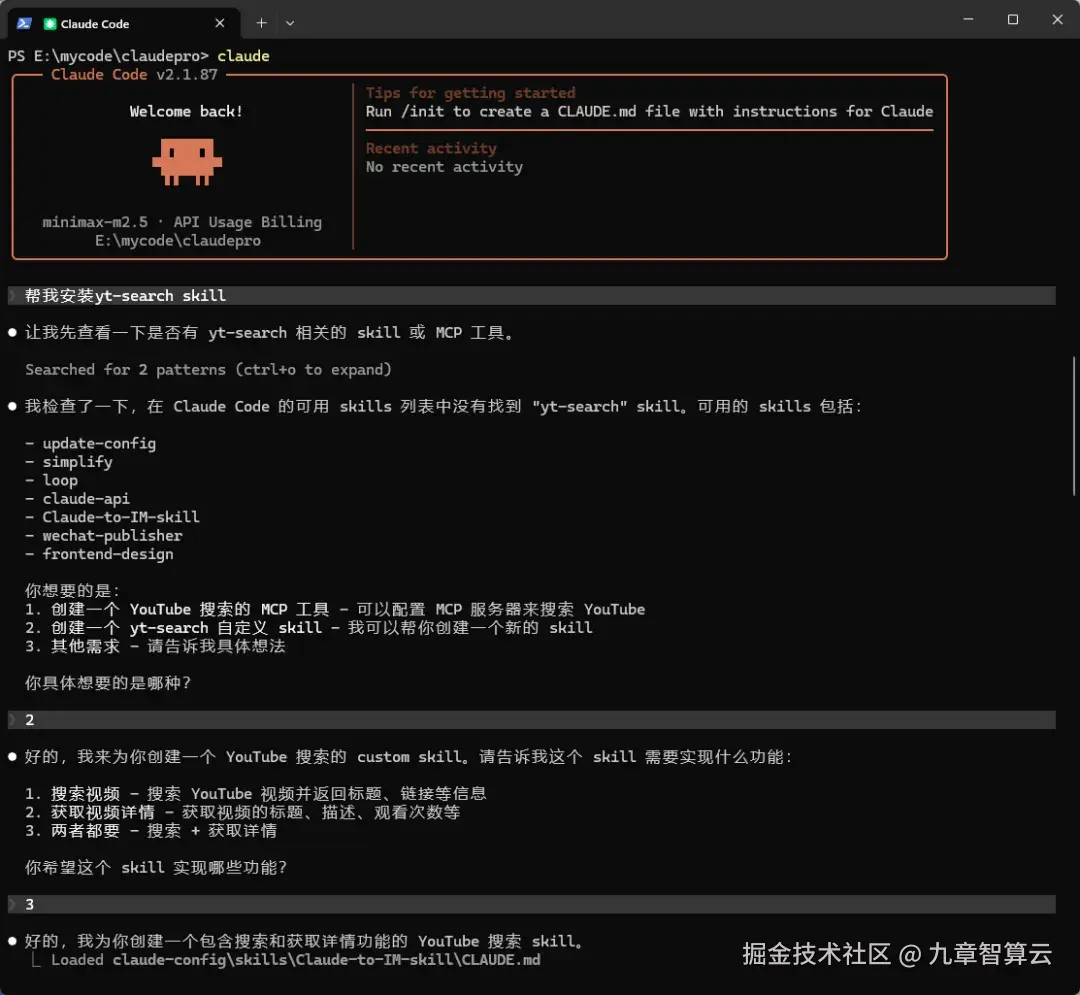Select the Claude Code tab
This screenshot has height=995, width=1080.
124,23
